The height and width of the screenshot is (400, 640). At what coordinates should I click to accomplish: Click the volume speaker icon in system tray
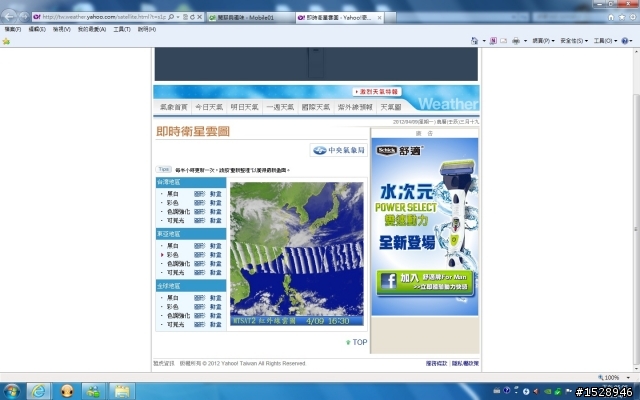[x=536, y=391]
